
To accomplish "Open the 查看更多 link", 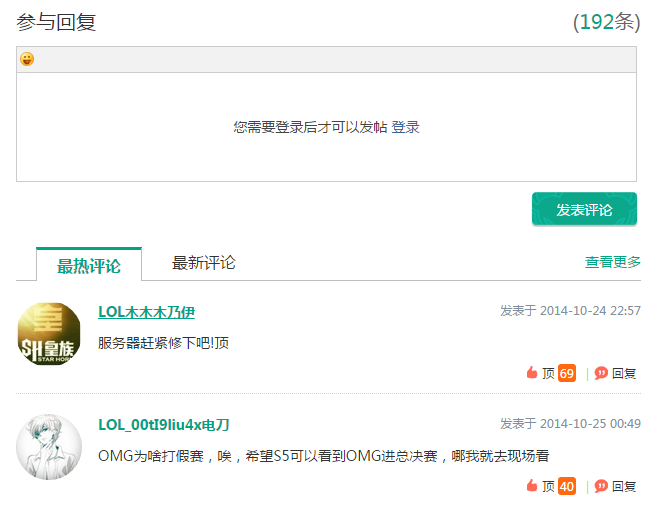I will [612, 262].
